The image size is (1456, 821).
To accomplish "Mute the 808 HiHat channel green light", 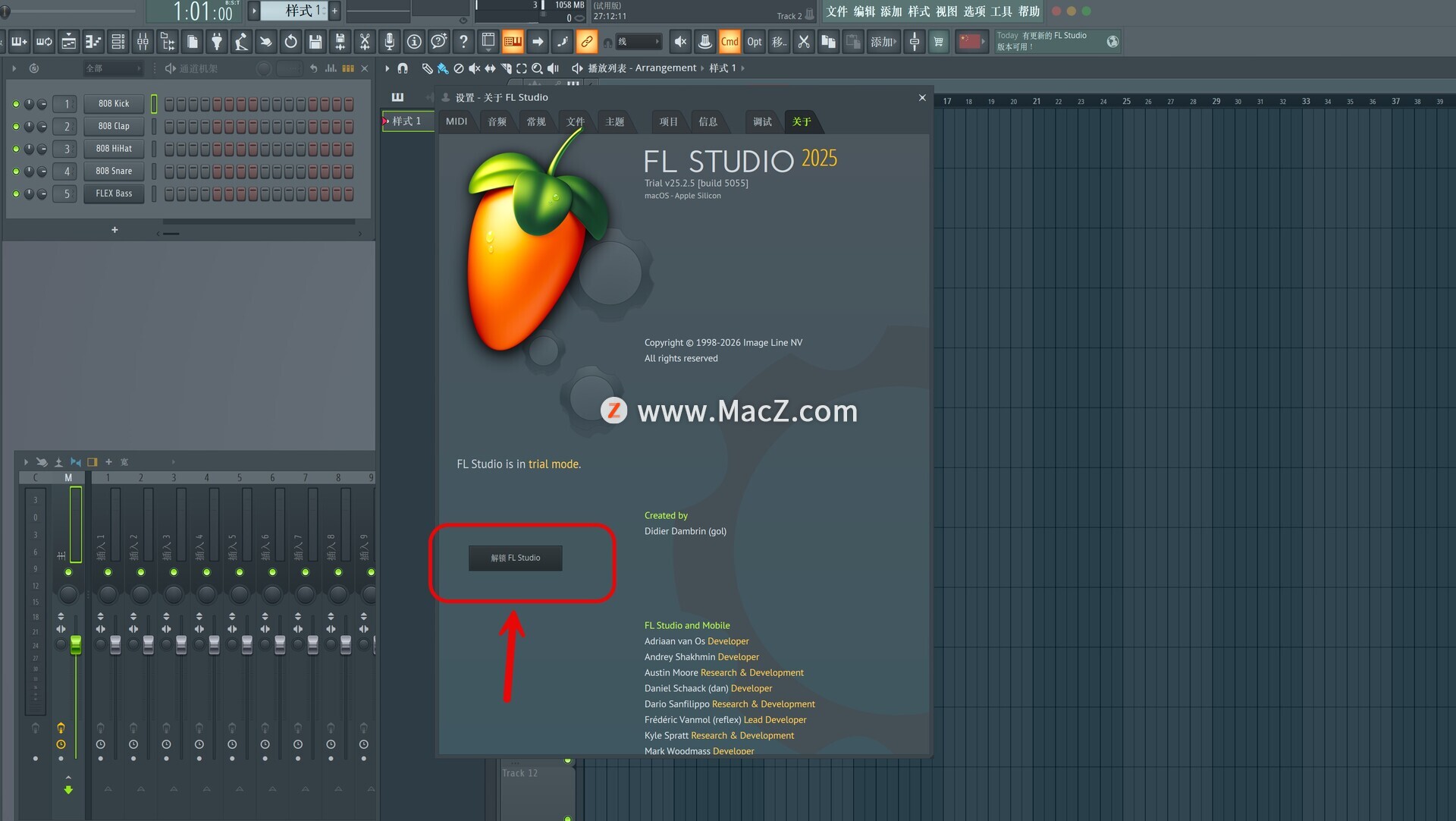I will pos(16,149).
